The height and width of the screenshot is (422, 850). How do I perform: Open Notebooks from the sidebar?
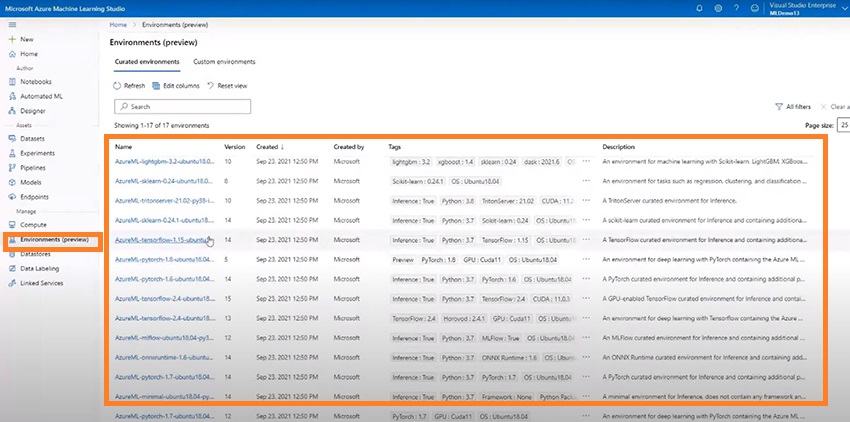tap(30, 81)
